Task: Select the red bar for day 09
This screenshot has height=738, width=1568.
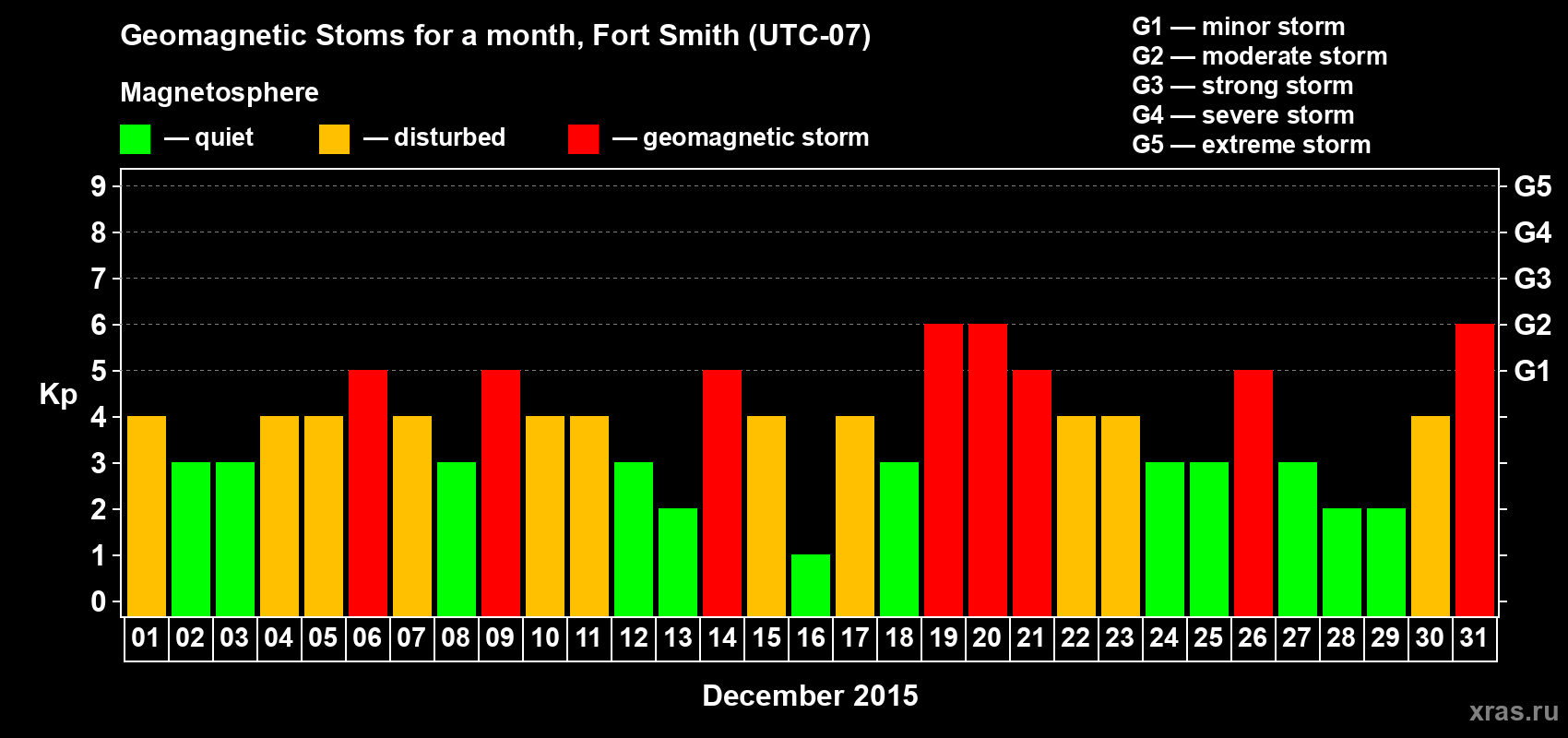Action: 501,493
